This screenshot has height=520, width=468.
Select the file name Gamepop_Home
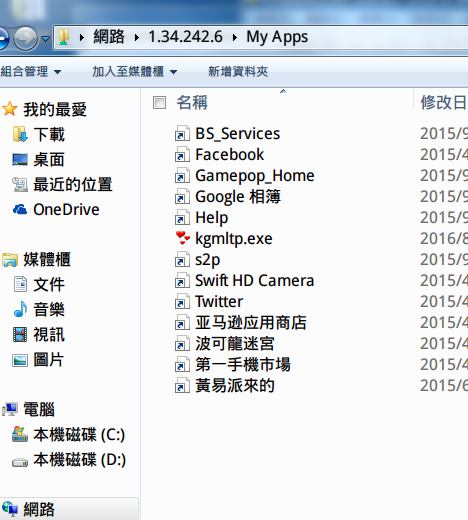click(x=255, y=176)
